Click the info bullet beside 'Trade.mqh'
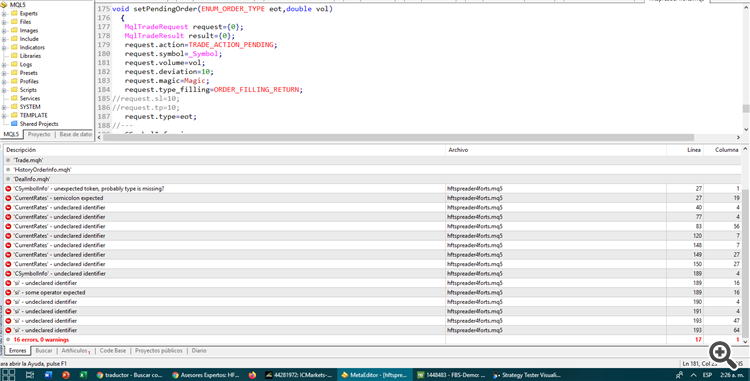The height and width of the screenshot is (381, 750). (8, 160)
